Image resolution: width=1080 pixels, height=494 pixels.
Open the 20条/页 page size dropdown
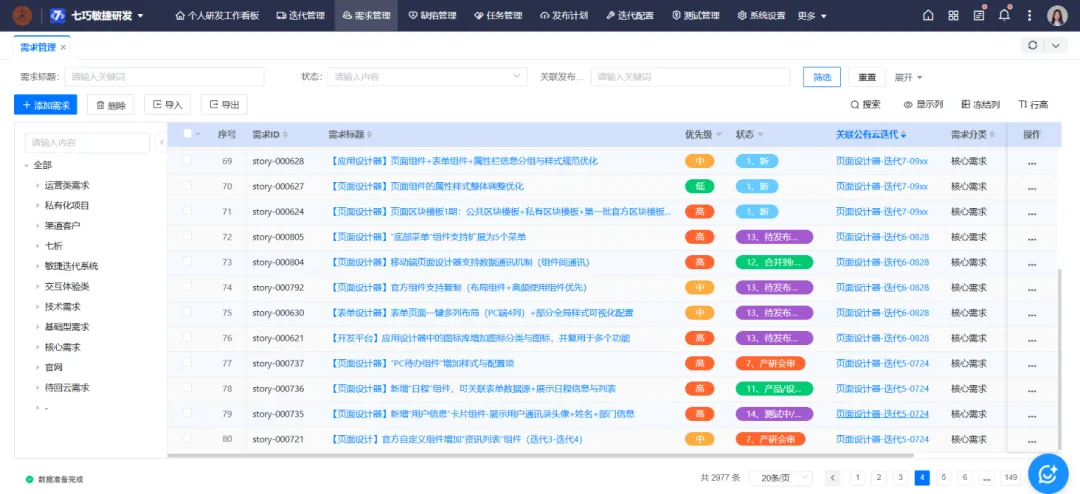783,478
